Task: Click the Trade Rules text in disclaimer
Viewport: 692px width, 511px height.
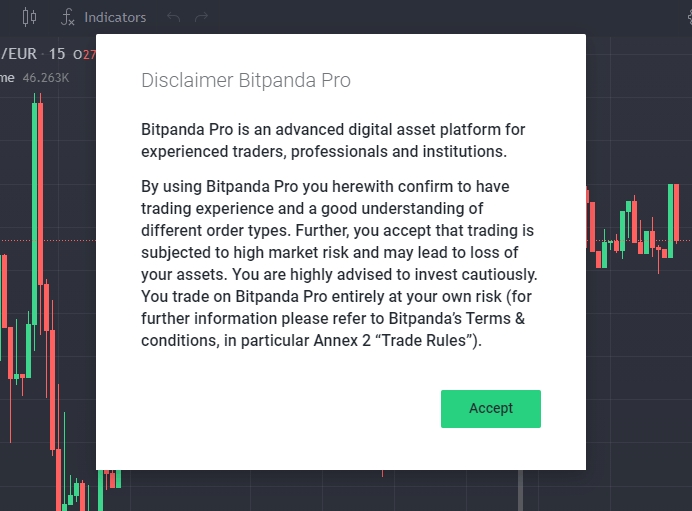Action: [424, 340]
